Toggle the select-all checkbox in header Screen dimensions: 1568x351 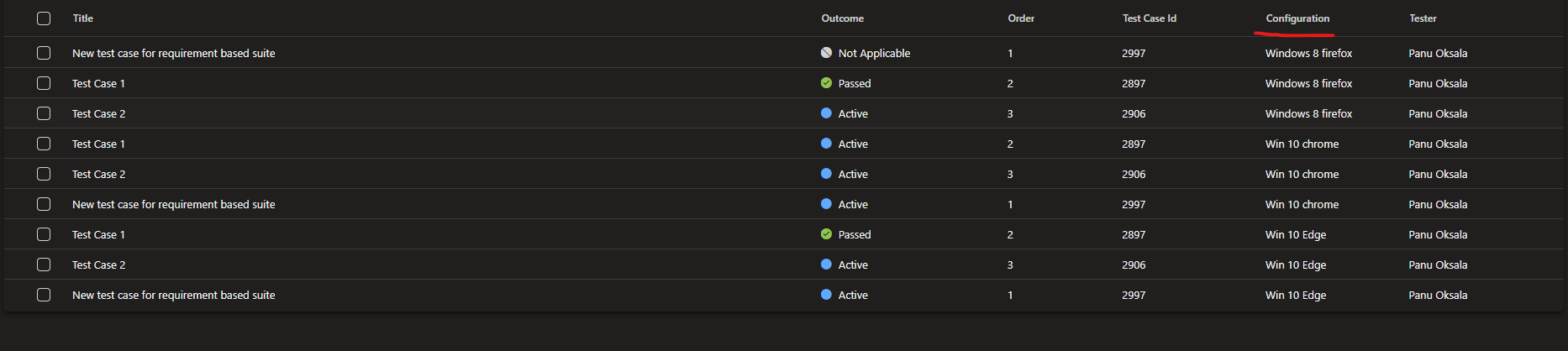44,18
